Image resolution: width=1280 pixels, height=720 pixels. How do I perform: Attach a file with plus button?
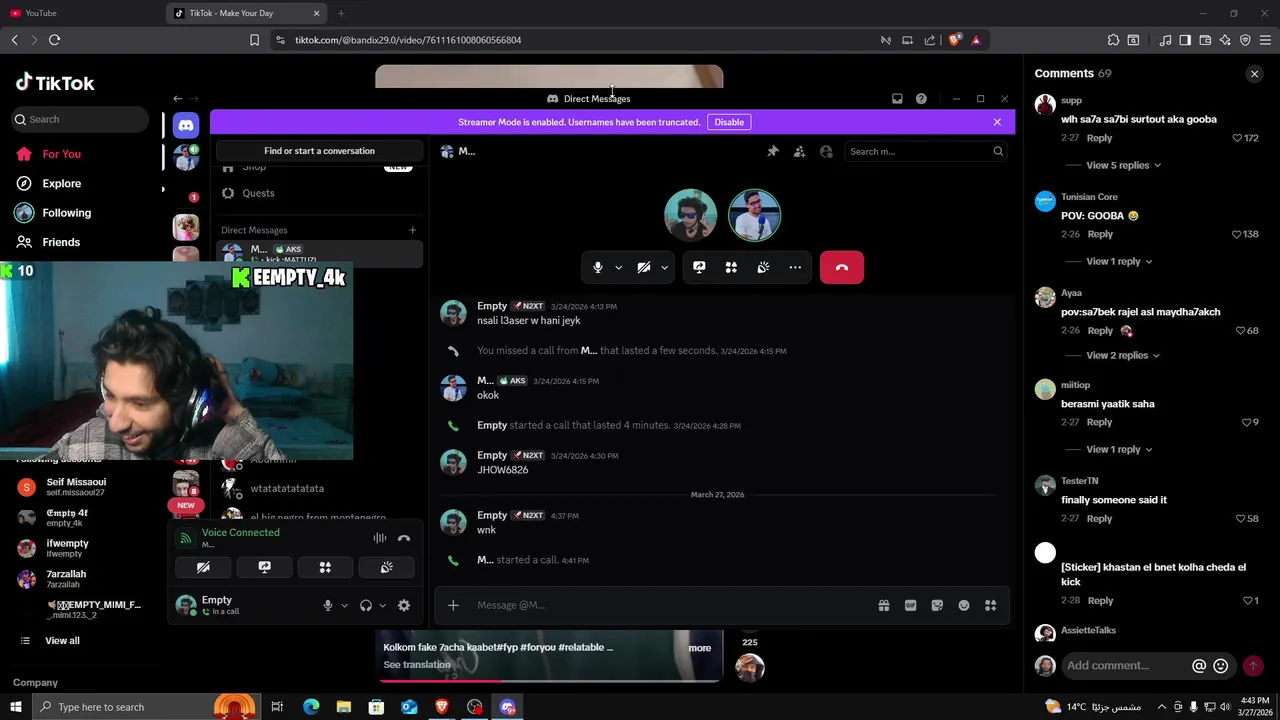coord(453,605)
